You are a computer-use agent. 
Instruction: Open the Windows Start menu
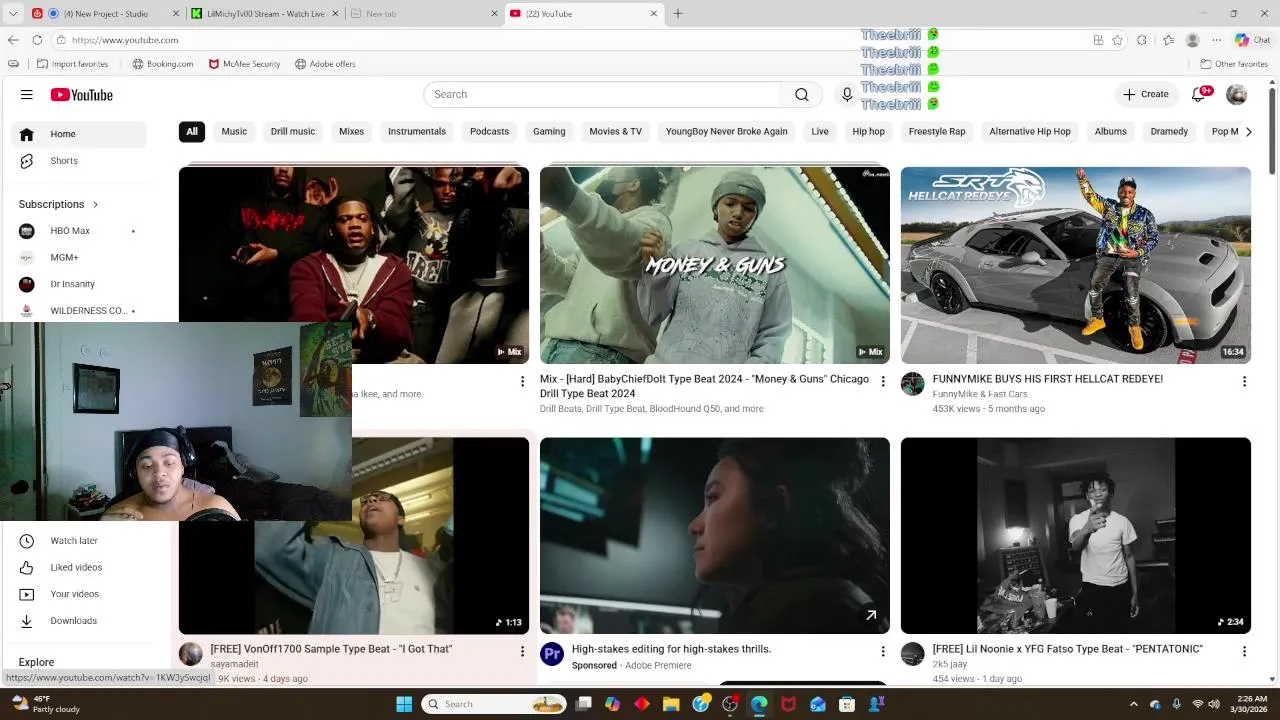[x=404, y=704]
